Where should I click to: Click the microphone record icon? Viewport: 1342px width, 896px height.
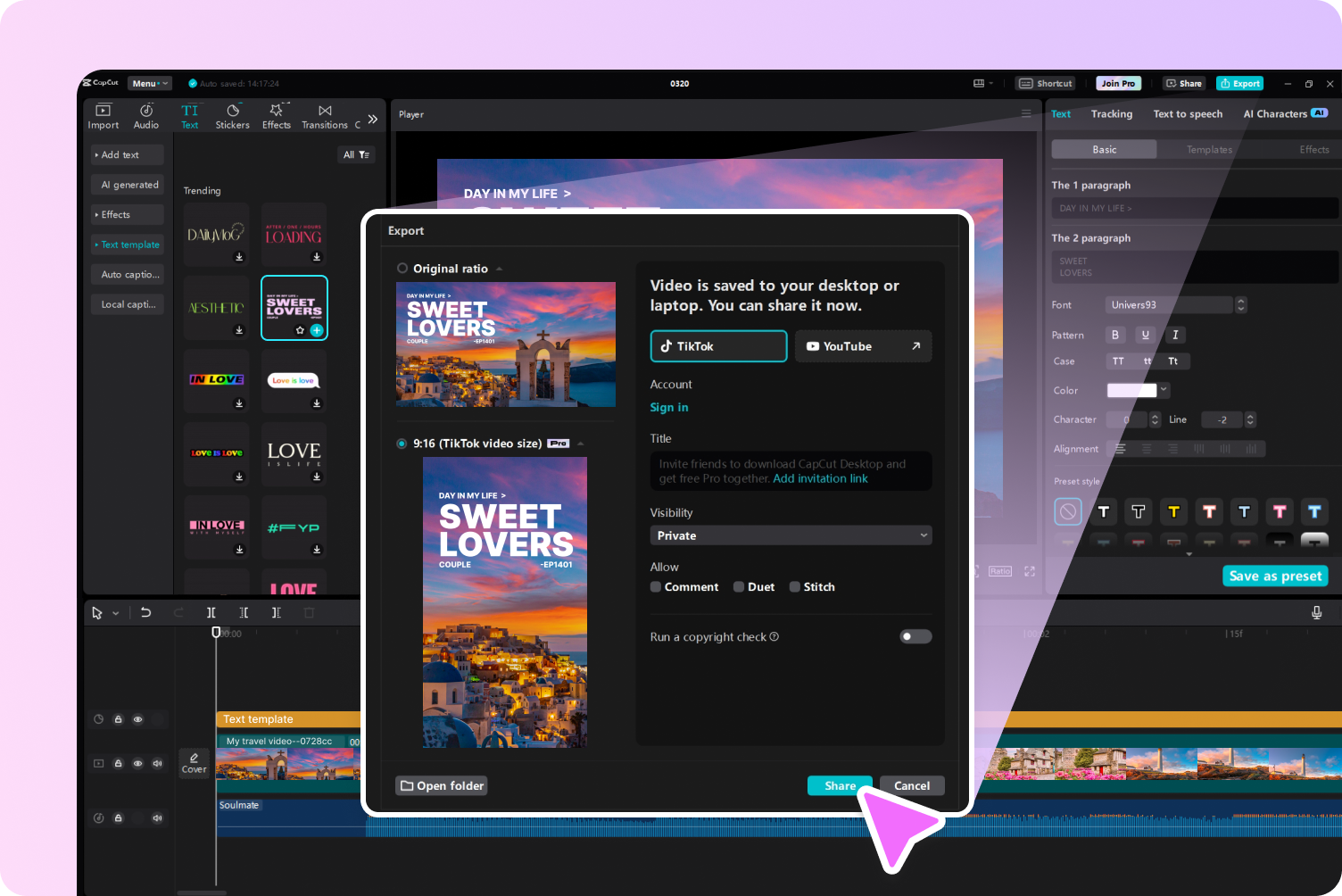click(x=1316, y=612)
